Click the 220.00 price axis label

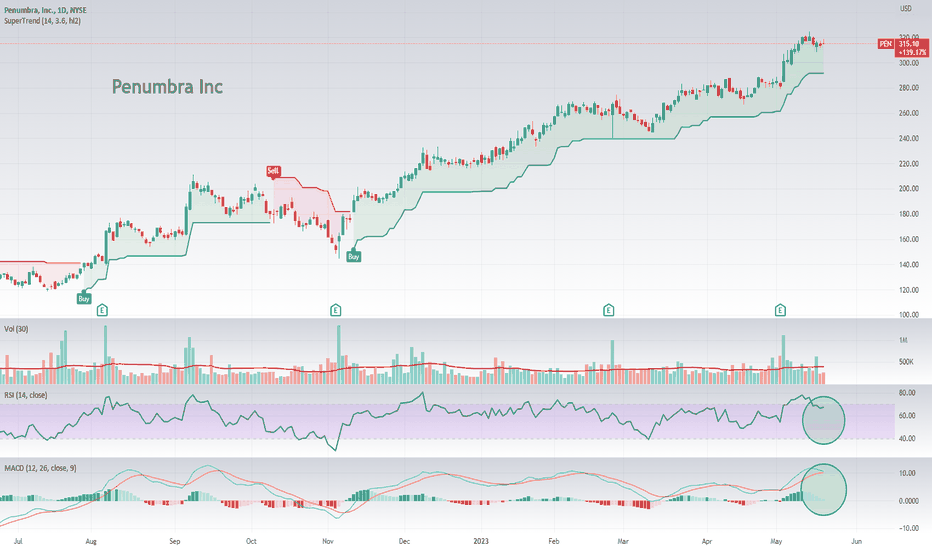point(909,164)
